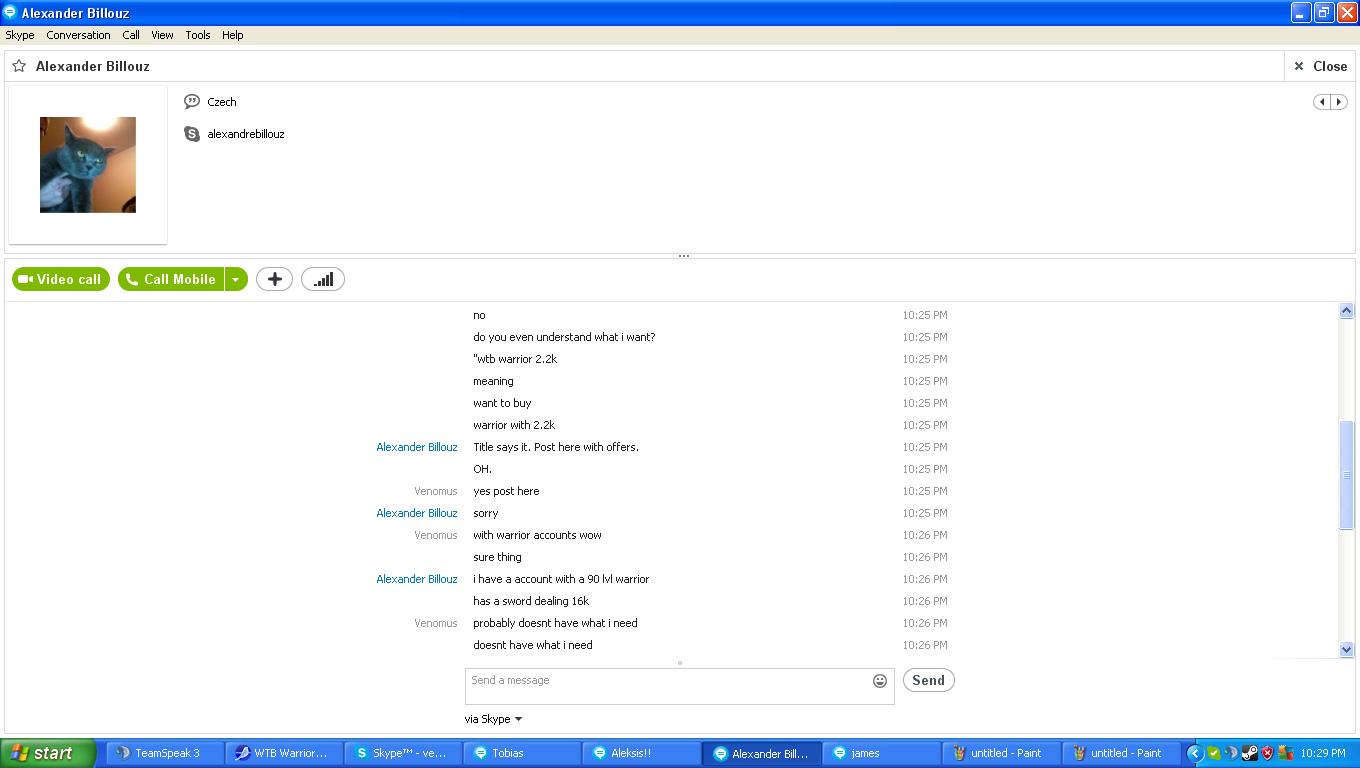Click sender name Venomus beside 'yes post here'
This screenshot has width=1360, height=768.
[x=436, y=491]
